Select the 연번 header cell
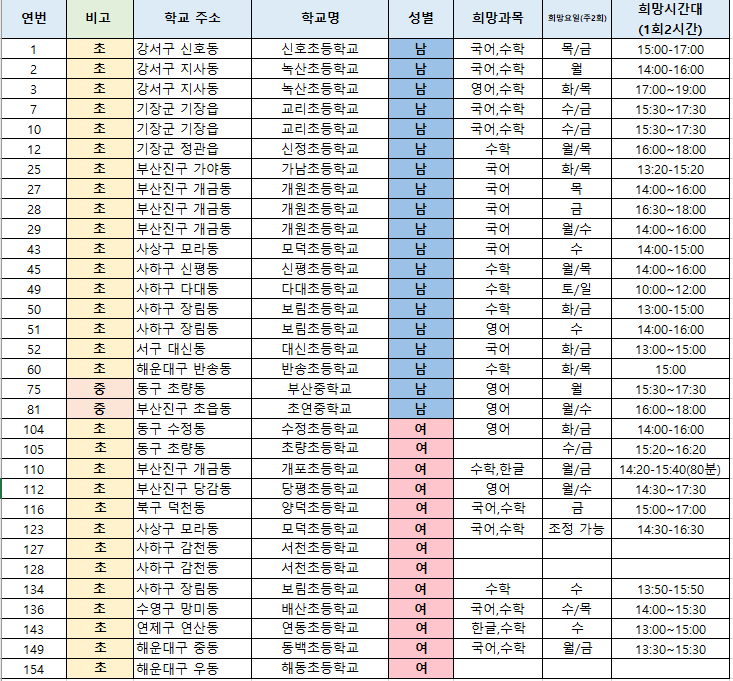The image size is (733, 681). (x=34, y=19)
